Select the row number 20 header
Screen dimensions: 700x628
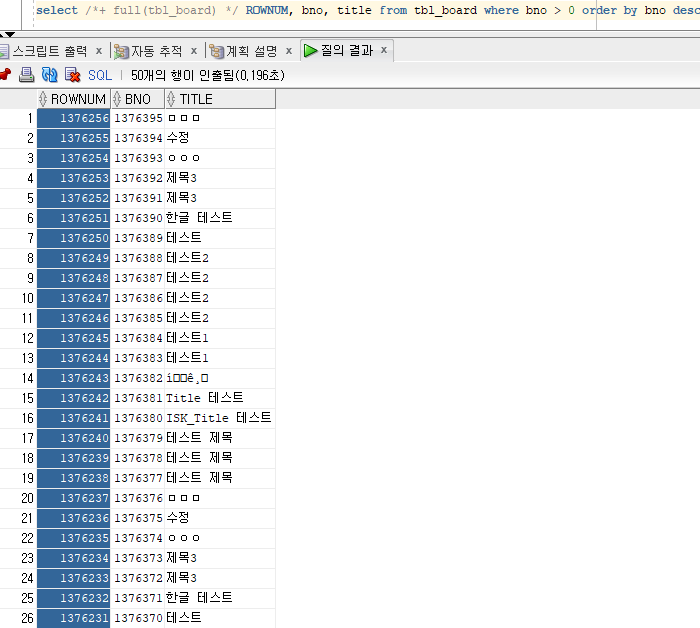pyautogui.click(x=18, y=498)
